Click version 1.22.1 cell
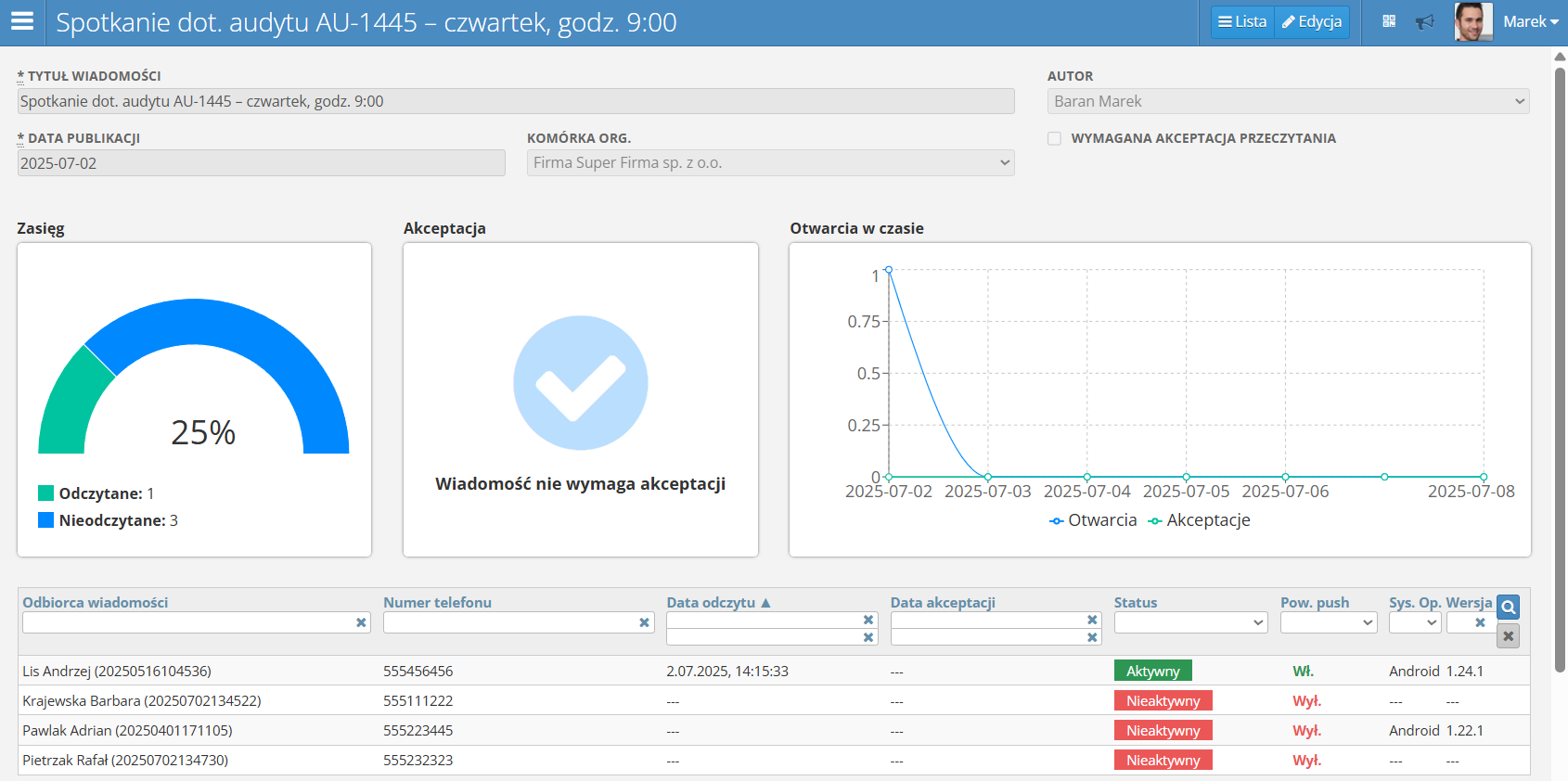Viewport: 1568px width, 781px height. (x=1464, y=730)
